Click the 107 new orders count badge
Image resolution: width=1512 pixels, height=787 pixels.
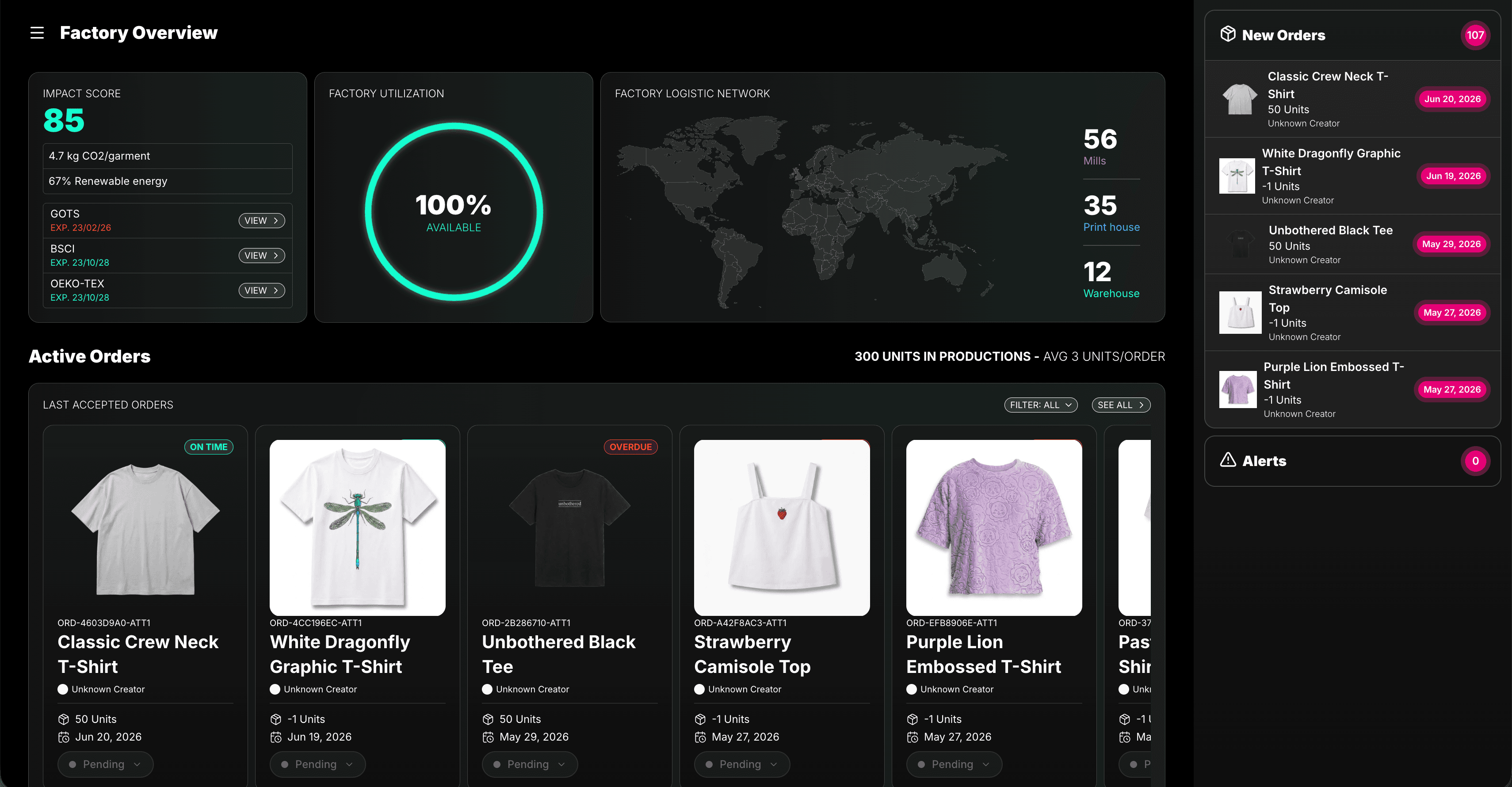[1475, 35]
